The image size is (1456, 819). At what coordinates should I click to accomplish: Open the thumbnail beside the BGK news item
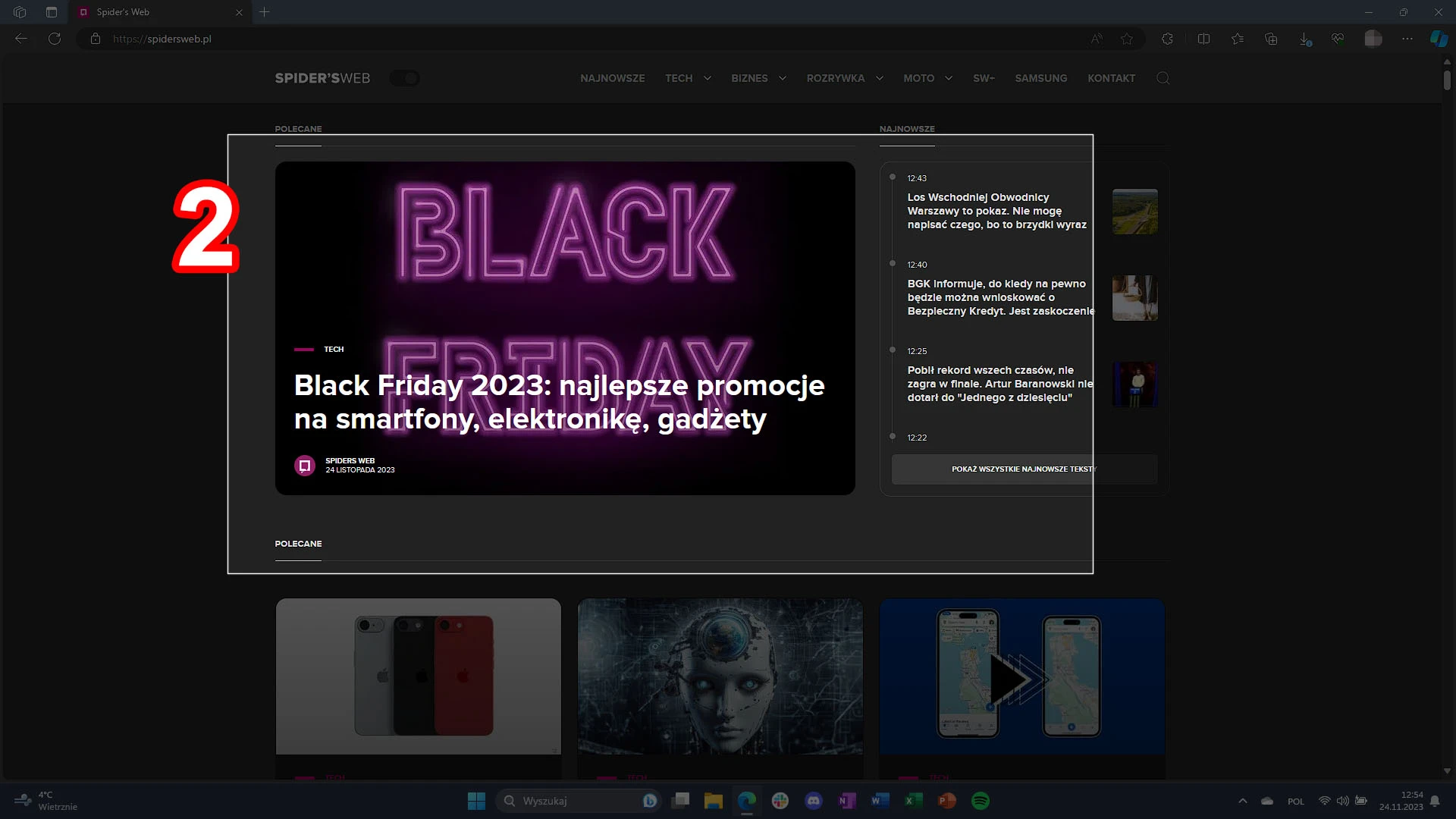1135,298
